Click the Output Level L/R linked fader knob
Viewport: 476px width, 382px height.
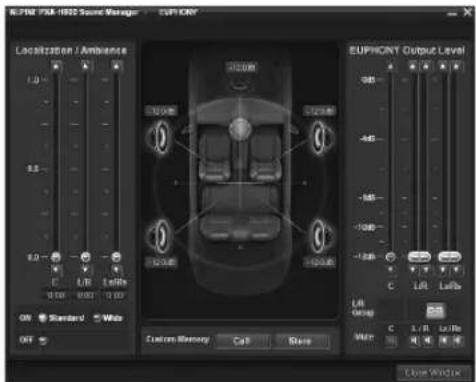point(419,257)
